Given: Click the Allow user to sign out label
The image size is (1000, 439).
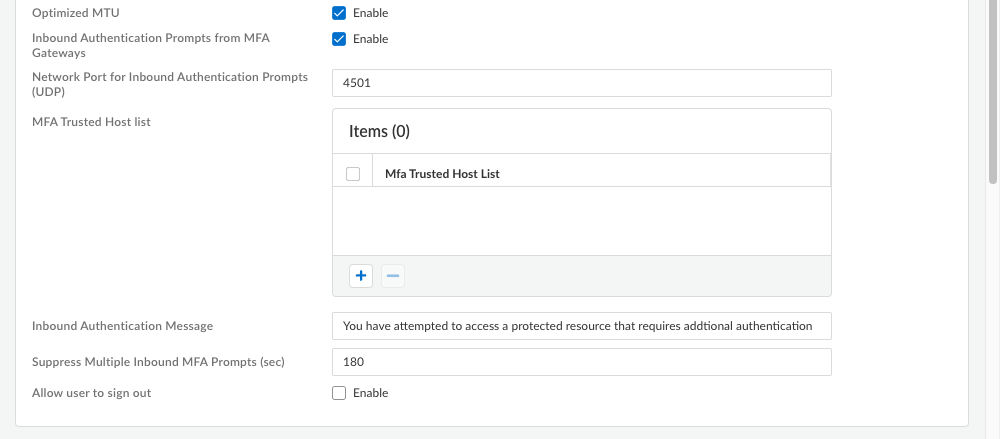Looking at the screenshot, I should [x=91, y=393].
